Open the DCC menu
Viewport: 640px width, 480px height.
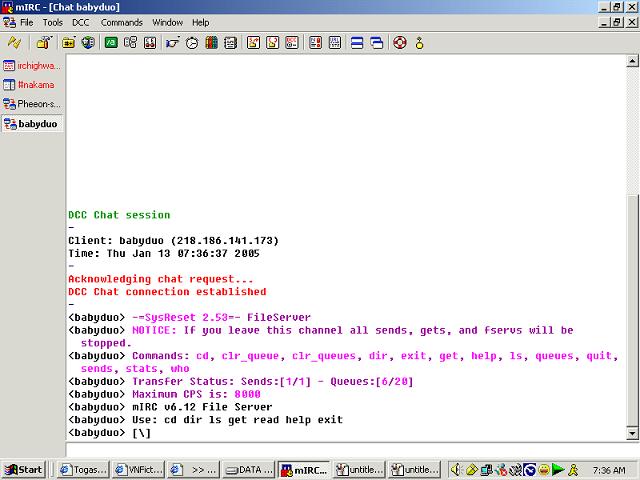[80, 22]
